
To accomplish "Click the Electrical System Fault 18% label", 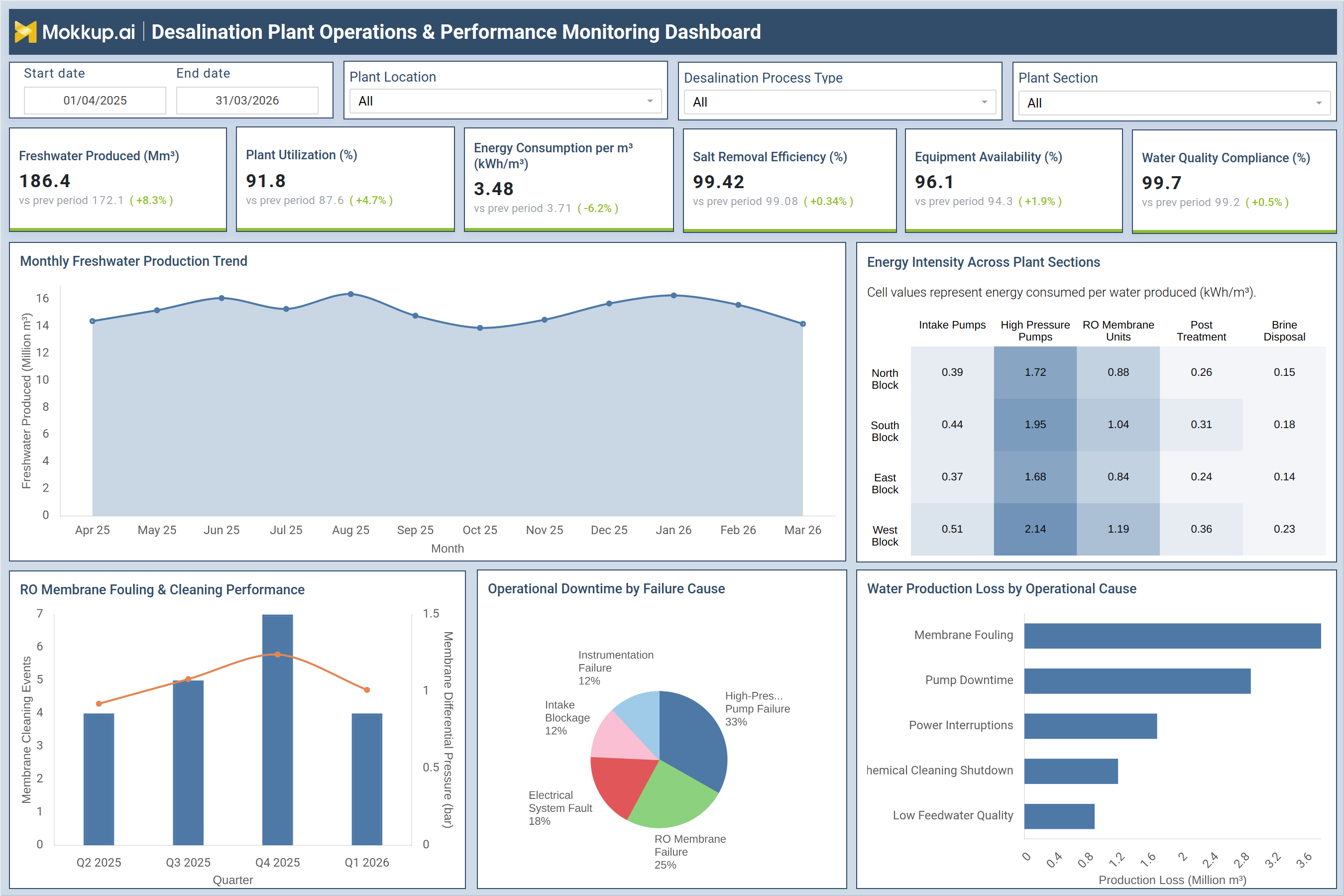I will (x=560, y=808).
